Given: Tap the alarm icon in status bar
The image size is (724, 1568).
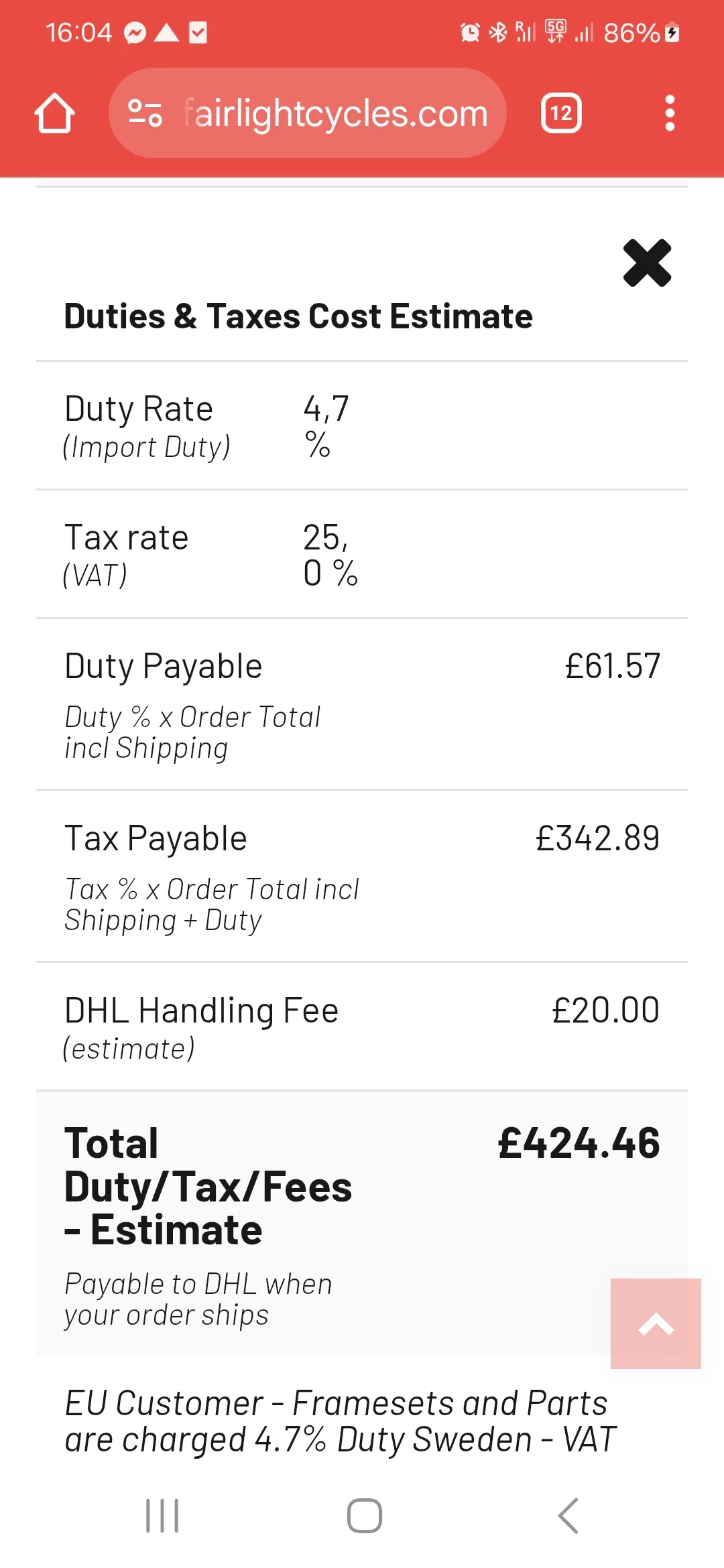Looking at the screenshot, I should tap(470, 32).
